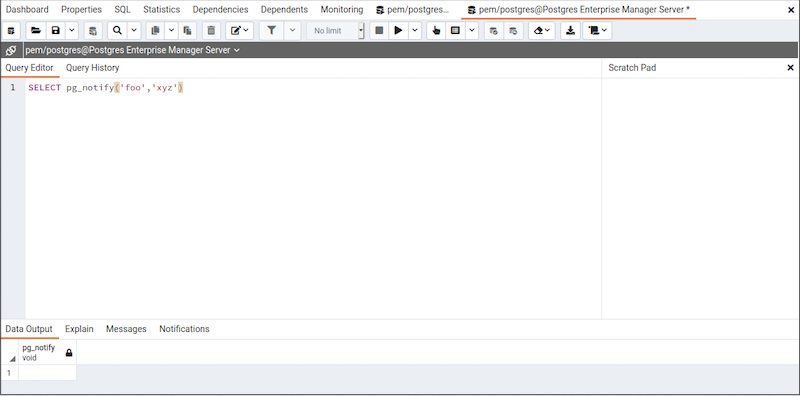Screen dimensions: 800x396
Task: Open the clear eraser dropdown
Action: [x=542, y=31]
